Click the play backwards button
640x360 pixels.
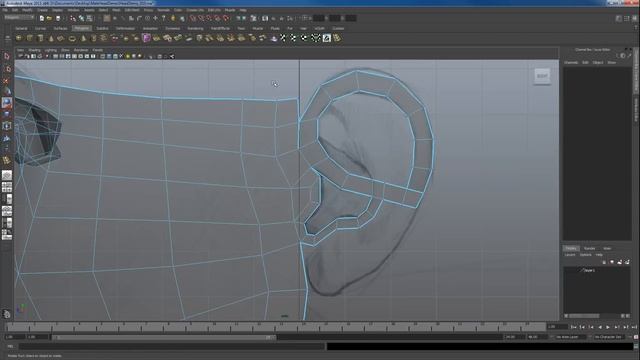click(600, 327)
